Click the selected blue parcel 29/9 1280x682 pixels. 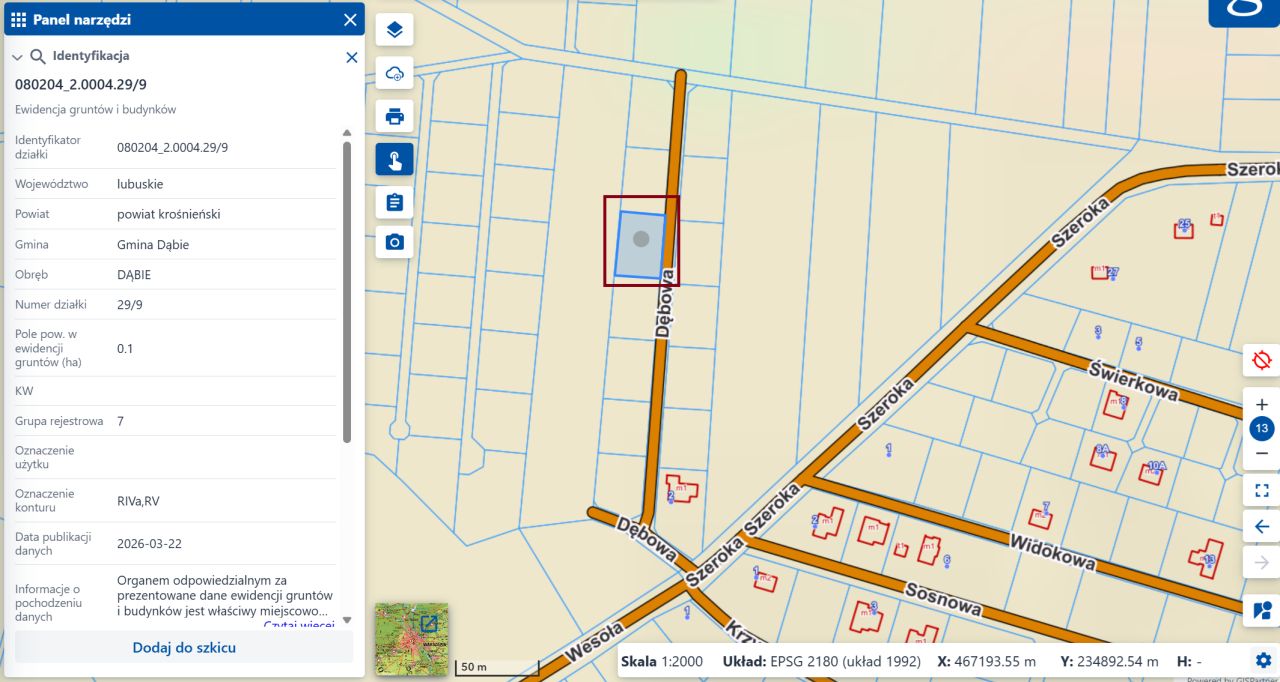point(640,244)
